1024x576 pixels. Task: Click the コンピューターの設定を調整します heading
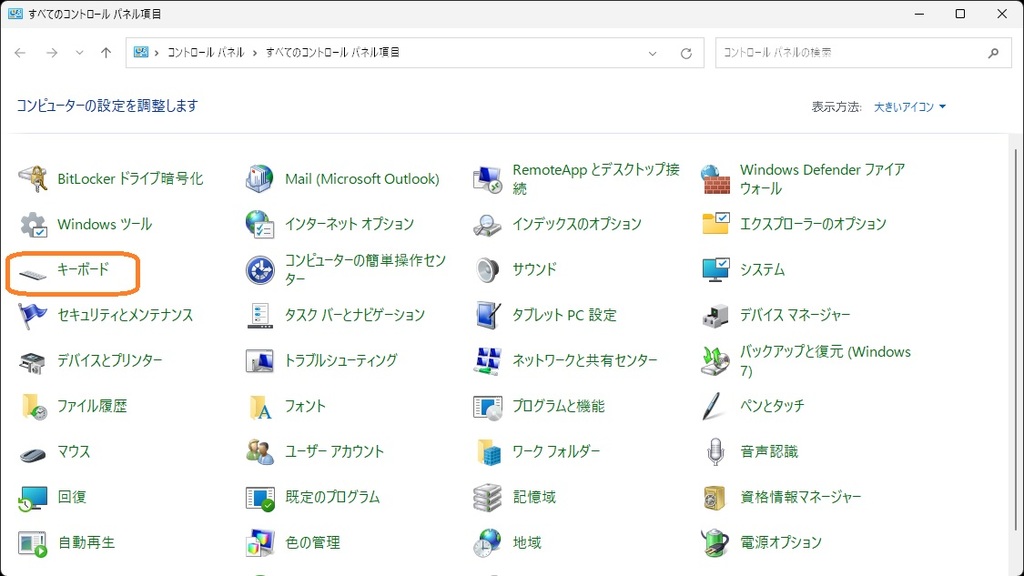pos(107,106)
